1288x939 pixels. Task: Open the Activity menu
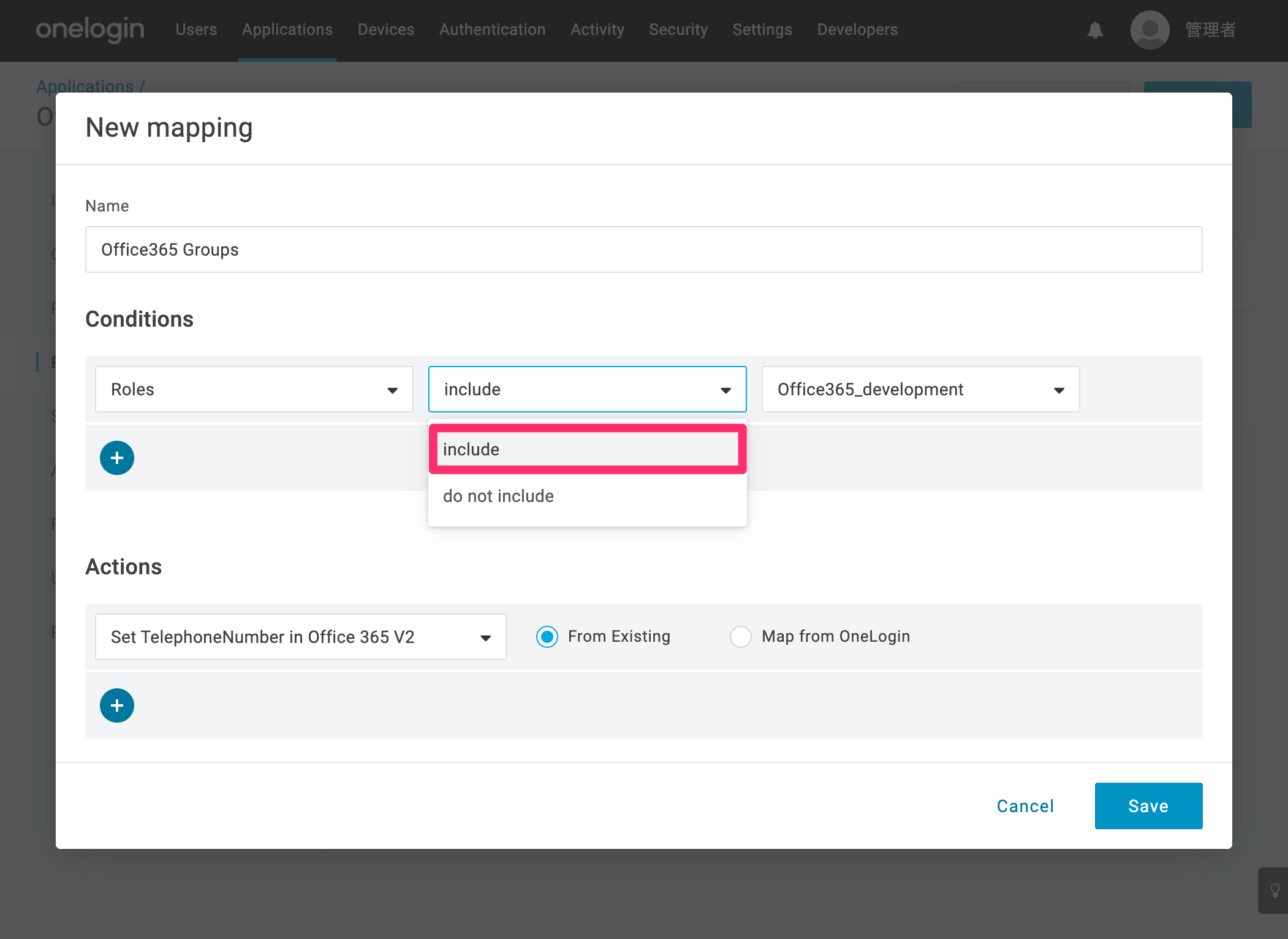[597, 29]
